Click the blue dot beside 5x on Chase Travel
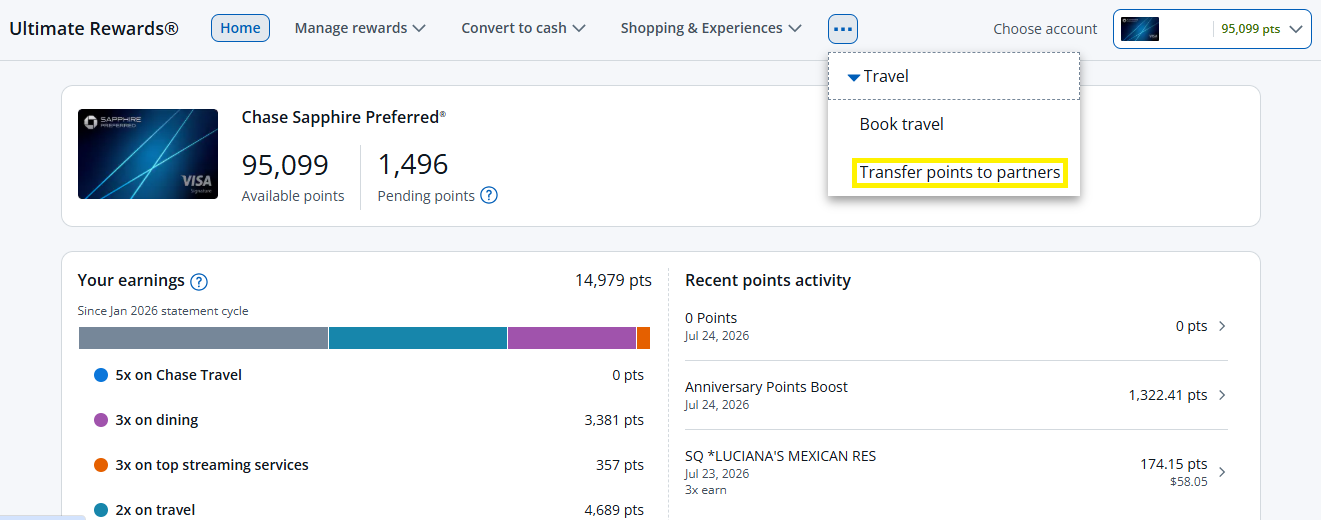1321x520 pixels. pyautogui.click(x=101, y=375)
